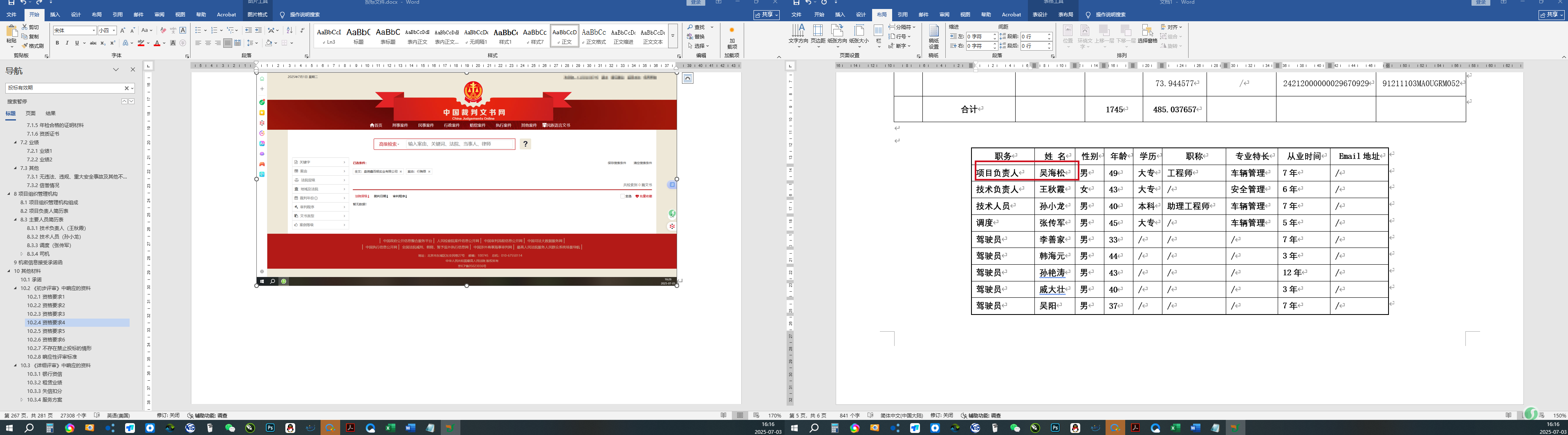The width and height of the screenshot is (1568, 435).
Task: Switch to the Pages (页面) navigation tab
Action: click(30, 113)
